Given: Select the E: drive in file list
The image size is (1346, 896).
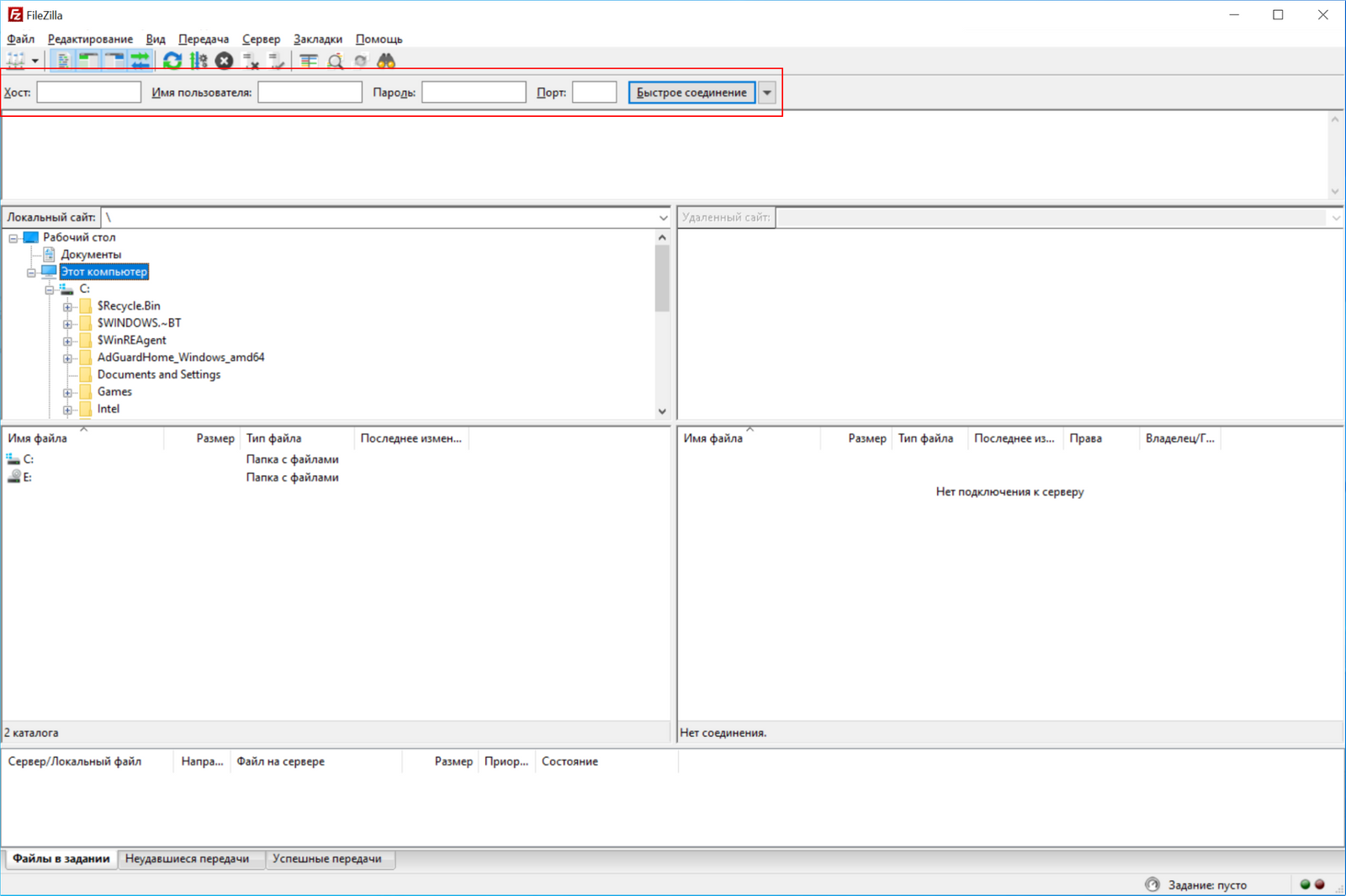Looking at the screenshot, I should (28, 477).
